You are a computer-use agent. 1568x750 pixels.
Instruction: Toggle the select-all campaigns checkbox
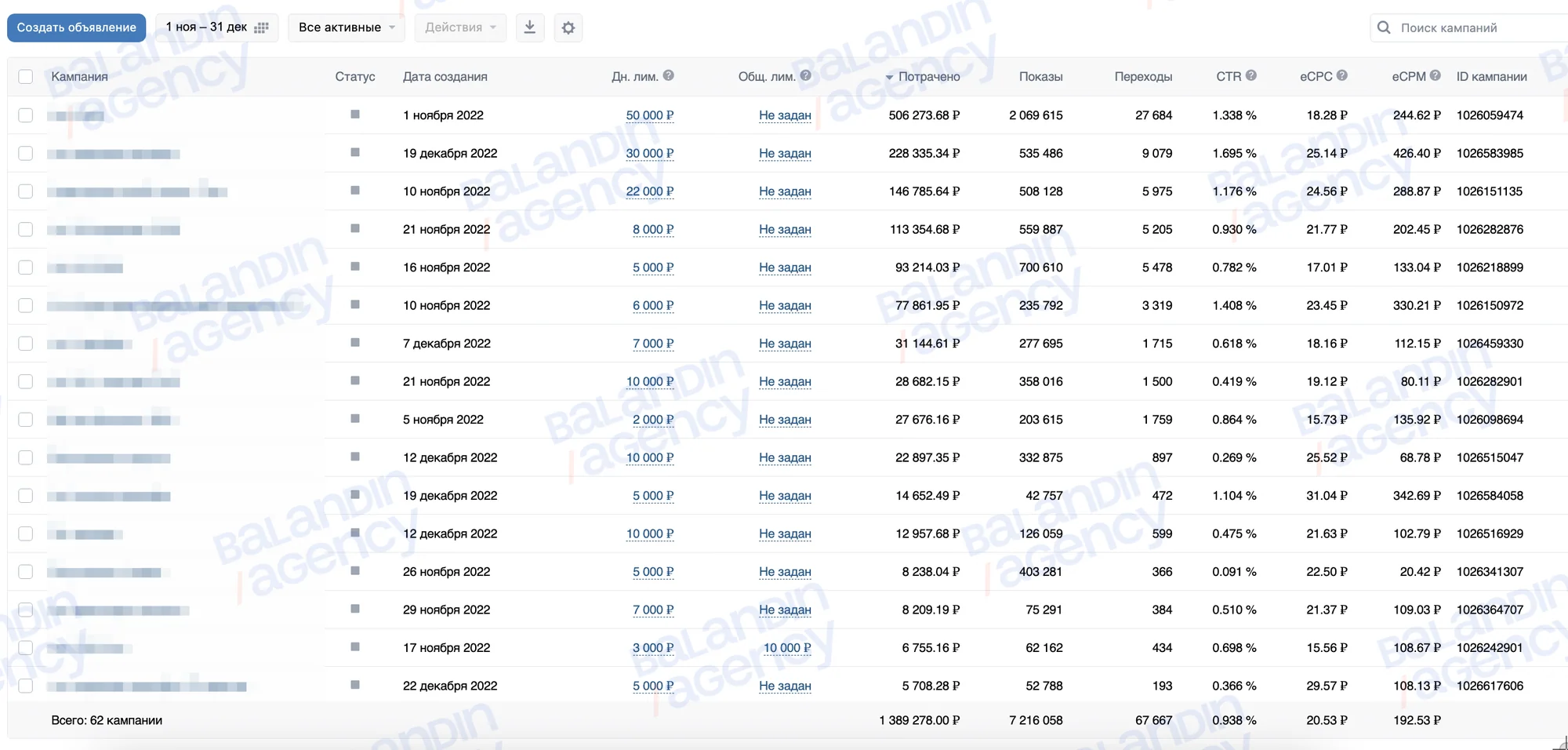pos(26,76)
